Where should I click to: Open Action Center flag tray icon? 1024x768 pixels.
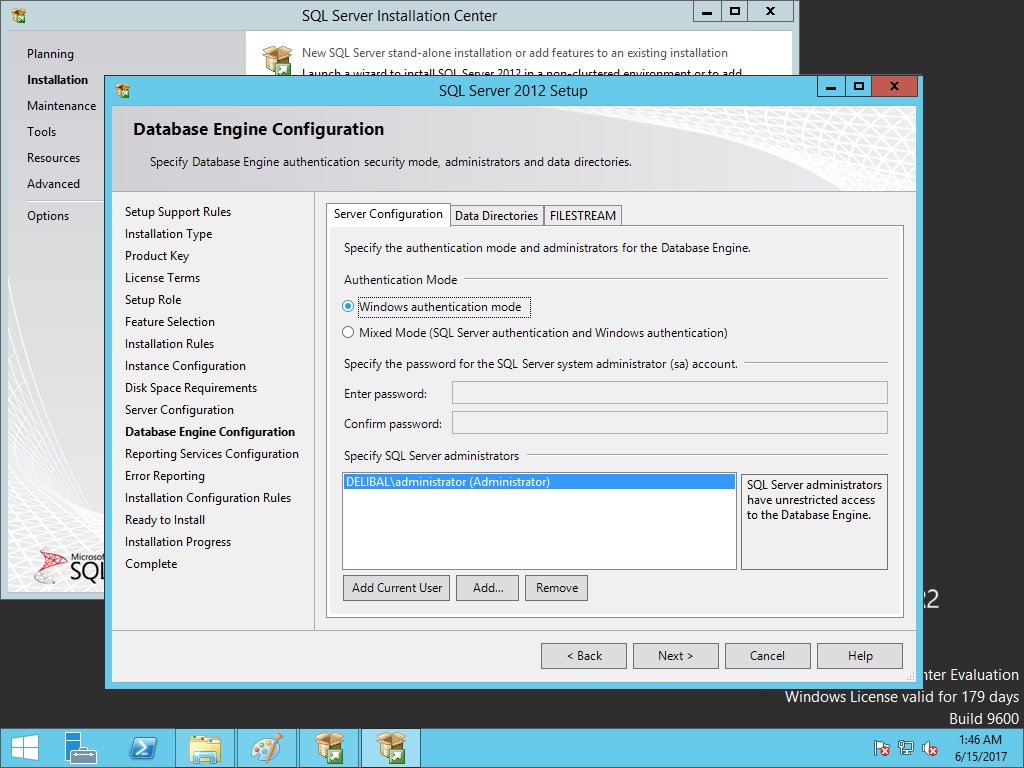click(882, 748)
